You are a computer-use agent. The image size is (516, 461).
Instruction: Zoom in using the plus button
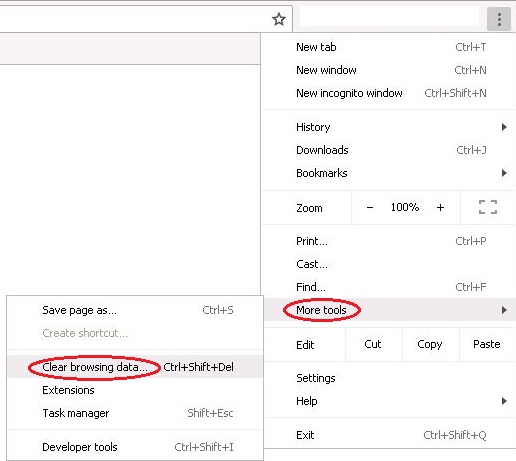point(440,208)
